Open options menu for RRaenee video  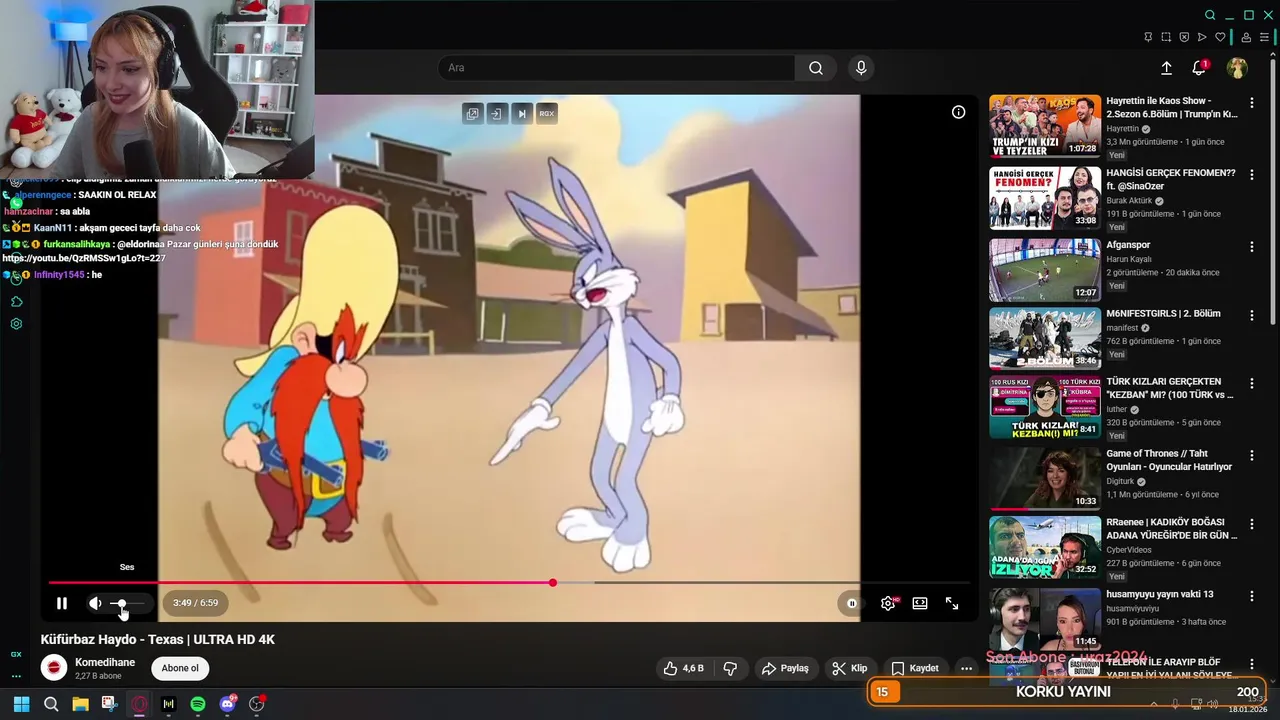click(x=1252, y=524)
